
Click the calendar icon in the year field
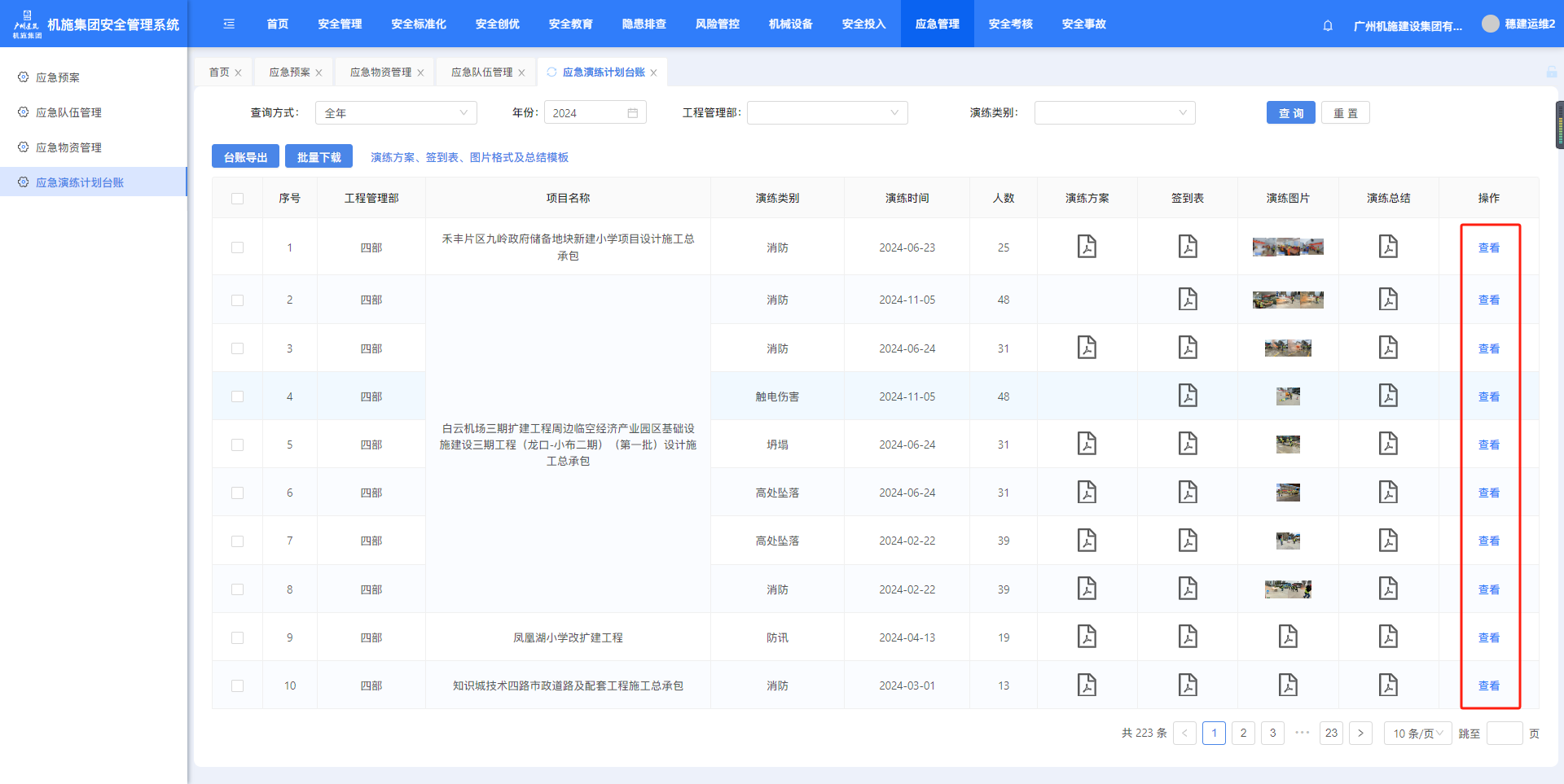[x=633, y=113]
